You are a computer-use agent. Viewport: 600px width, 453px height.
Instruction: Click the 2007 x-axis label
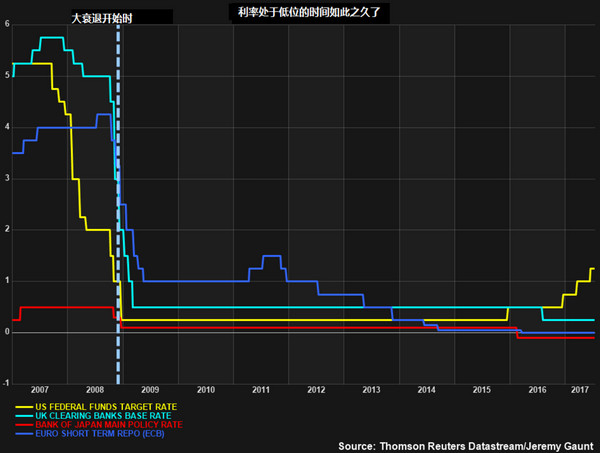click(39, 390)
